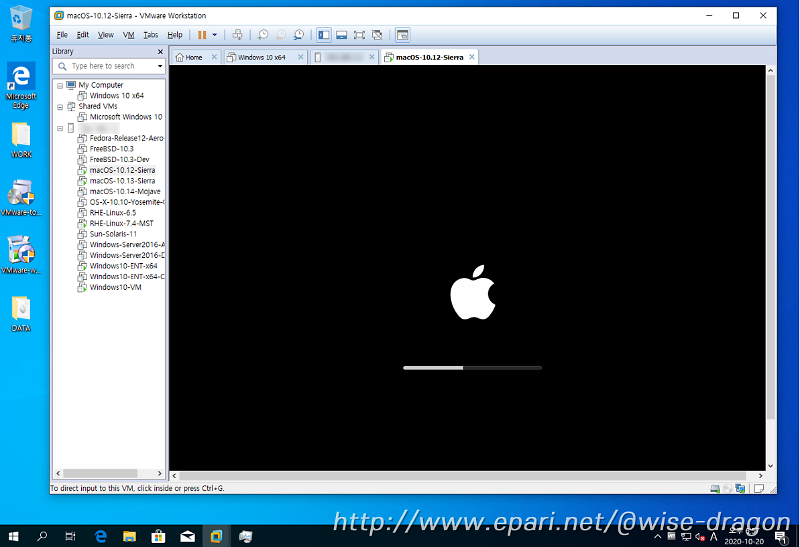
Task: Open File Explorer from the taskbar
Action: [130, 536]
